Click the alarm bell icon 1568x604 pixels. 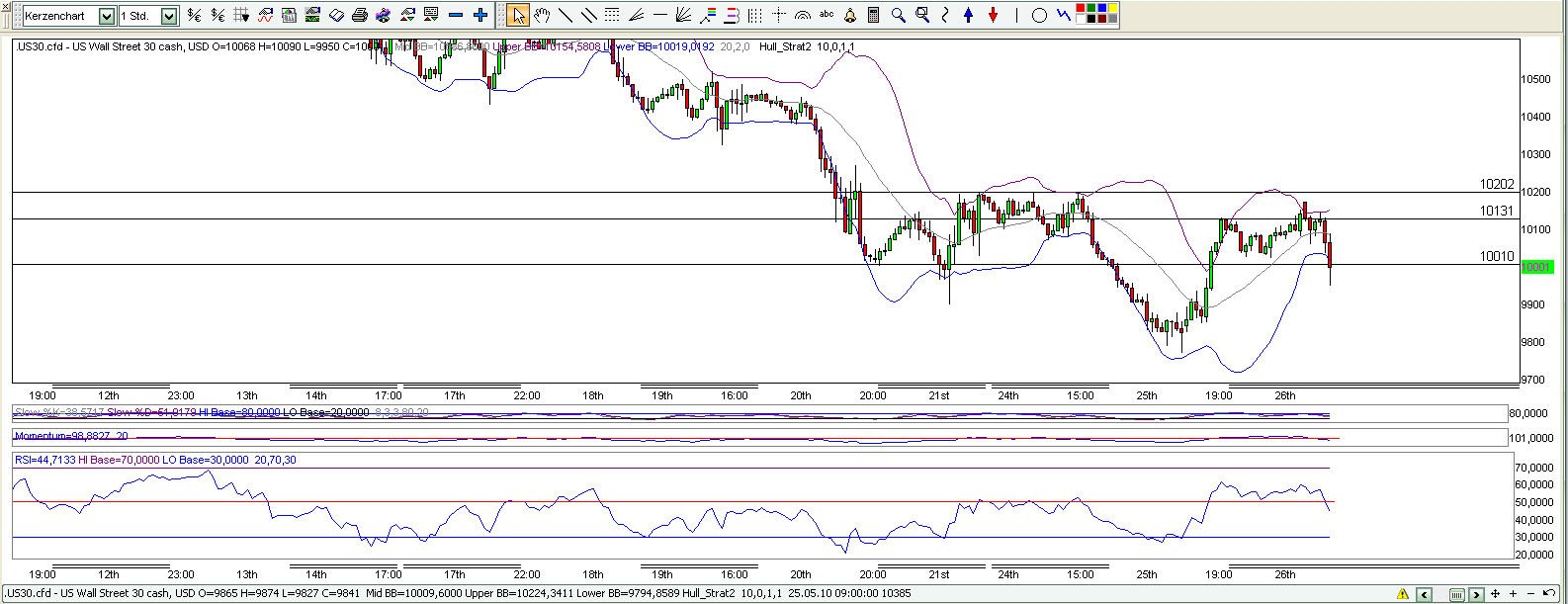pyautogui.click(x=850, y=15)
